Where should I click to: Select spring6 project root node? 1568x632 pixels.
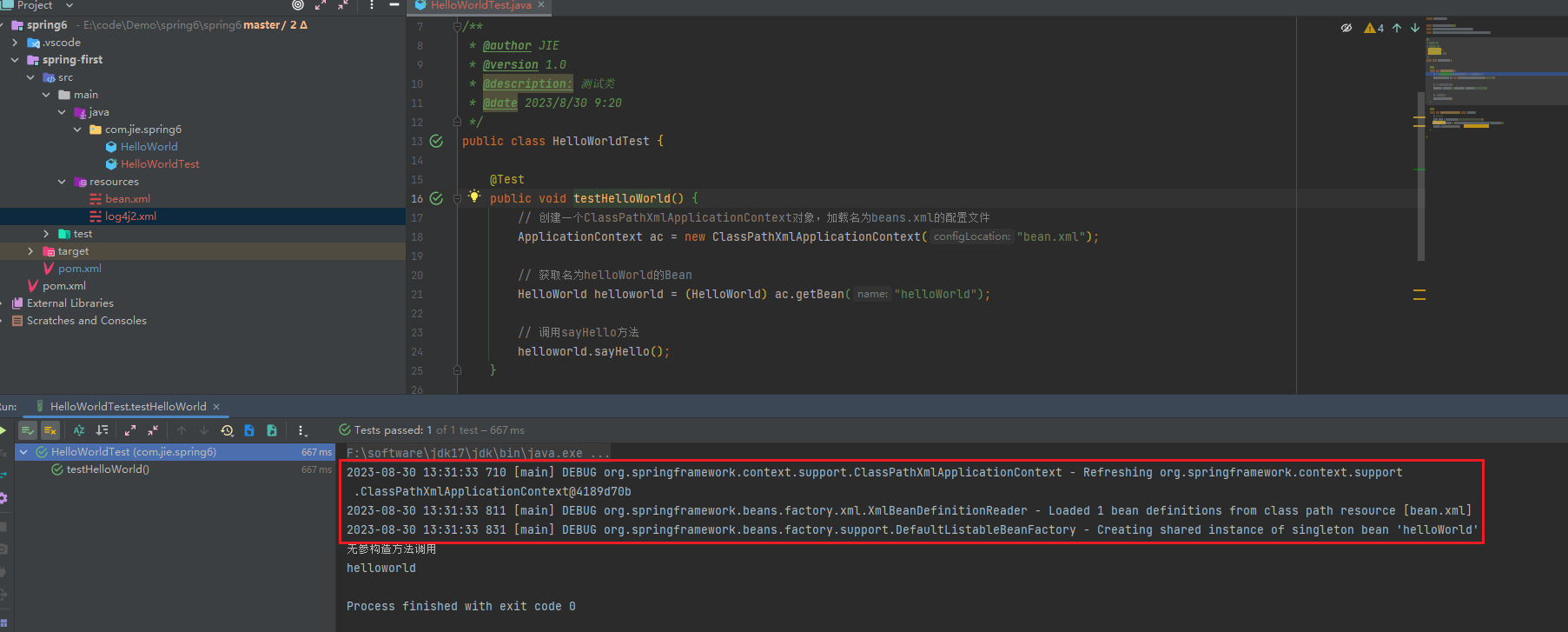coord(46,25)
